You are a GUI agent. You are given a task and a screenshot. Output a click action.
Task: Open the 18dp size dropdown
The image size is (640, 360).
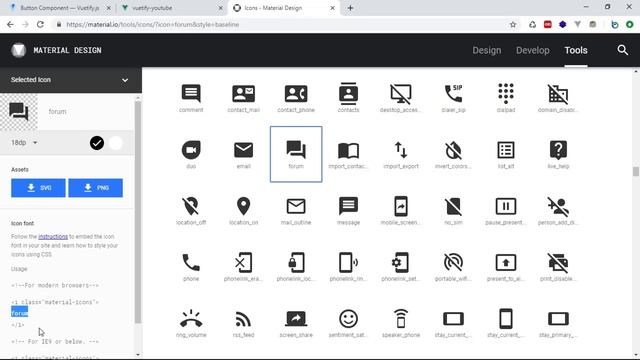(24, 142)
